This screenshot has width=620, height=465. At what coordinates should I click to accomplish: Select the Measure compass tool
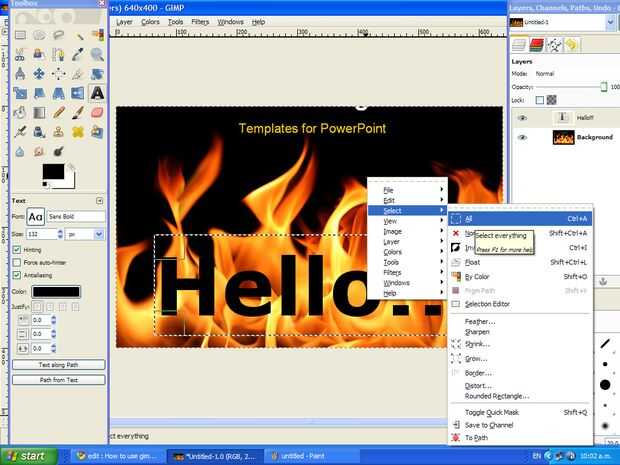(20, 74)
